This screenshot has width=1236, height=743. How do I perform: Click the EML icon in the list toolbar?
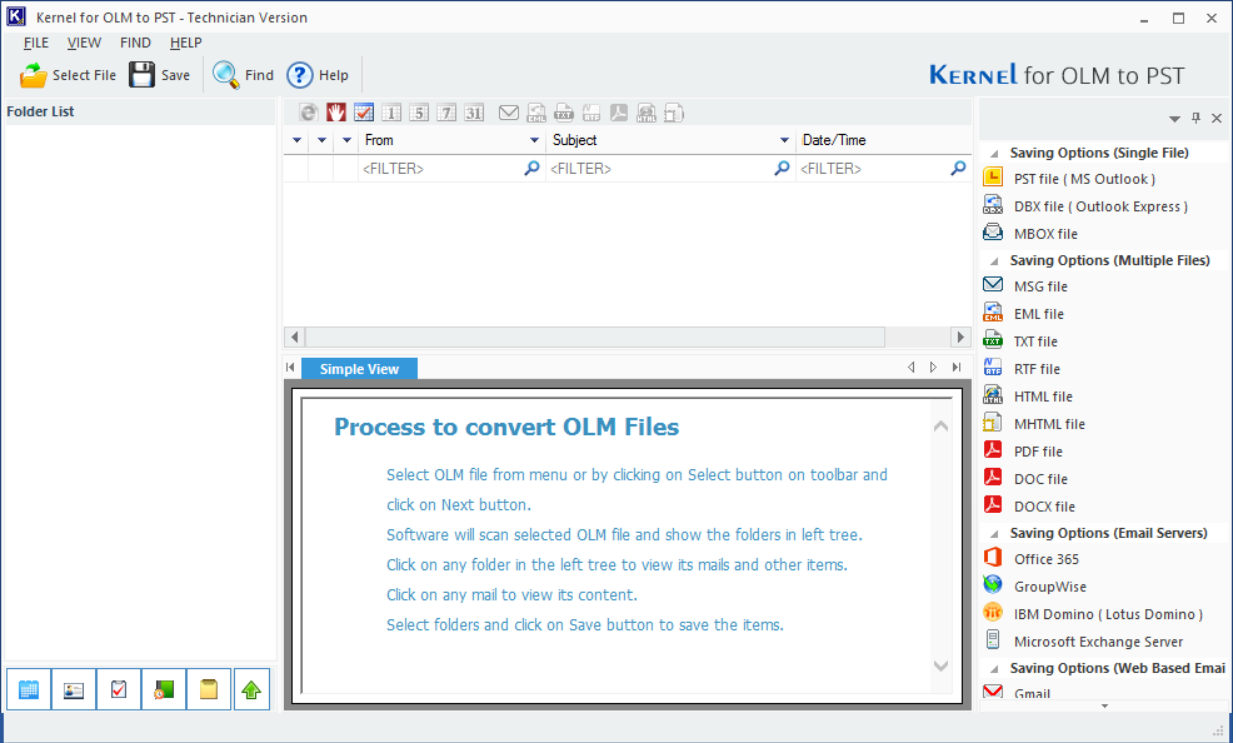tap(537, 113)
